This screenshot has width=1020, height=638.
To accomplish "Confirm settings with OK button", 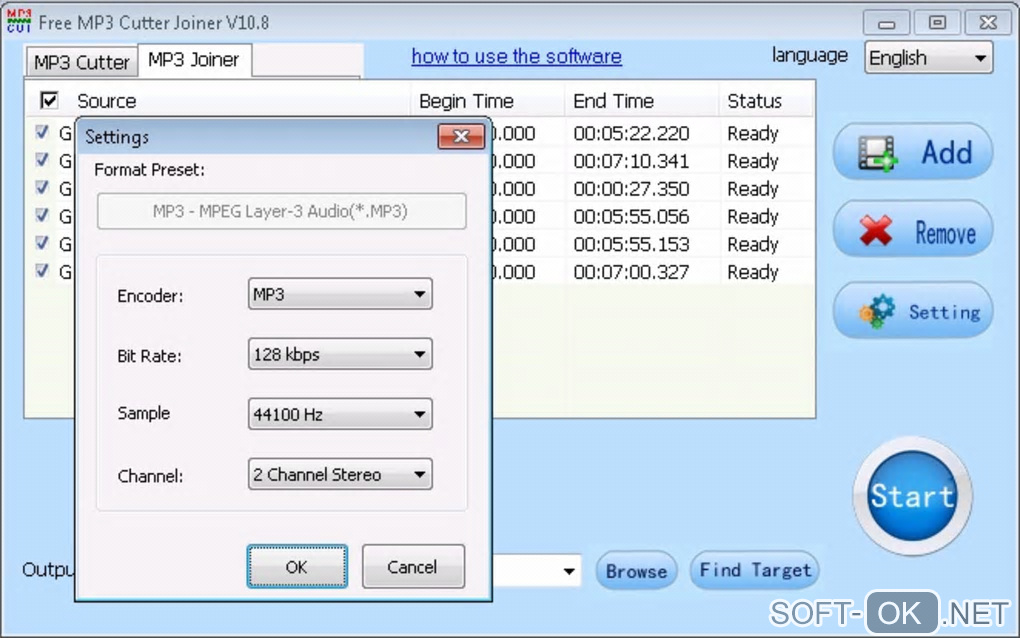I will pos(297,566).
